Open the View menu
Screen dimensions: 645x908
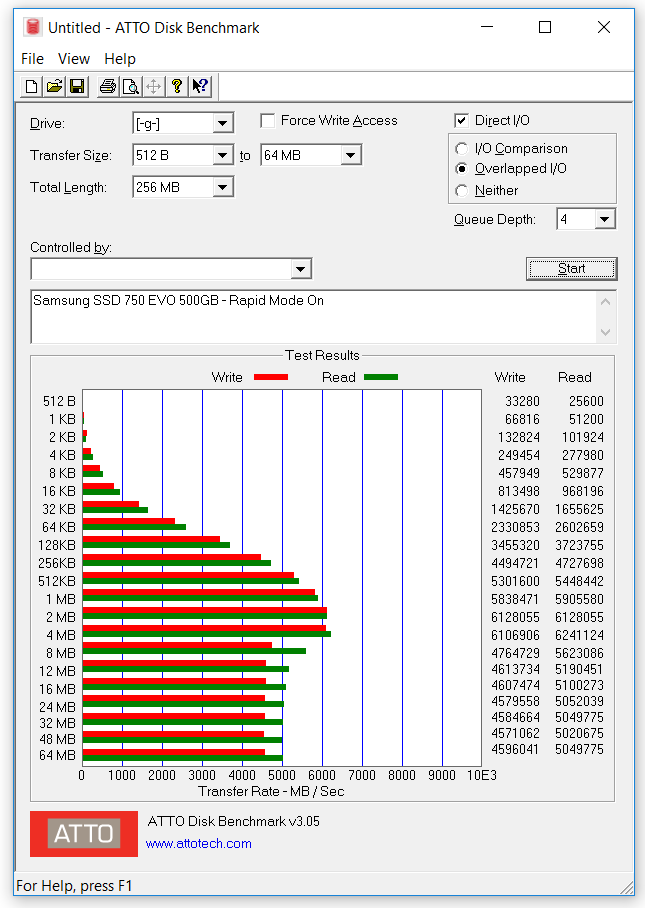pyautogui.click(x=74, y=59)
